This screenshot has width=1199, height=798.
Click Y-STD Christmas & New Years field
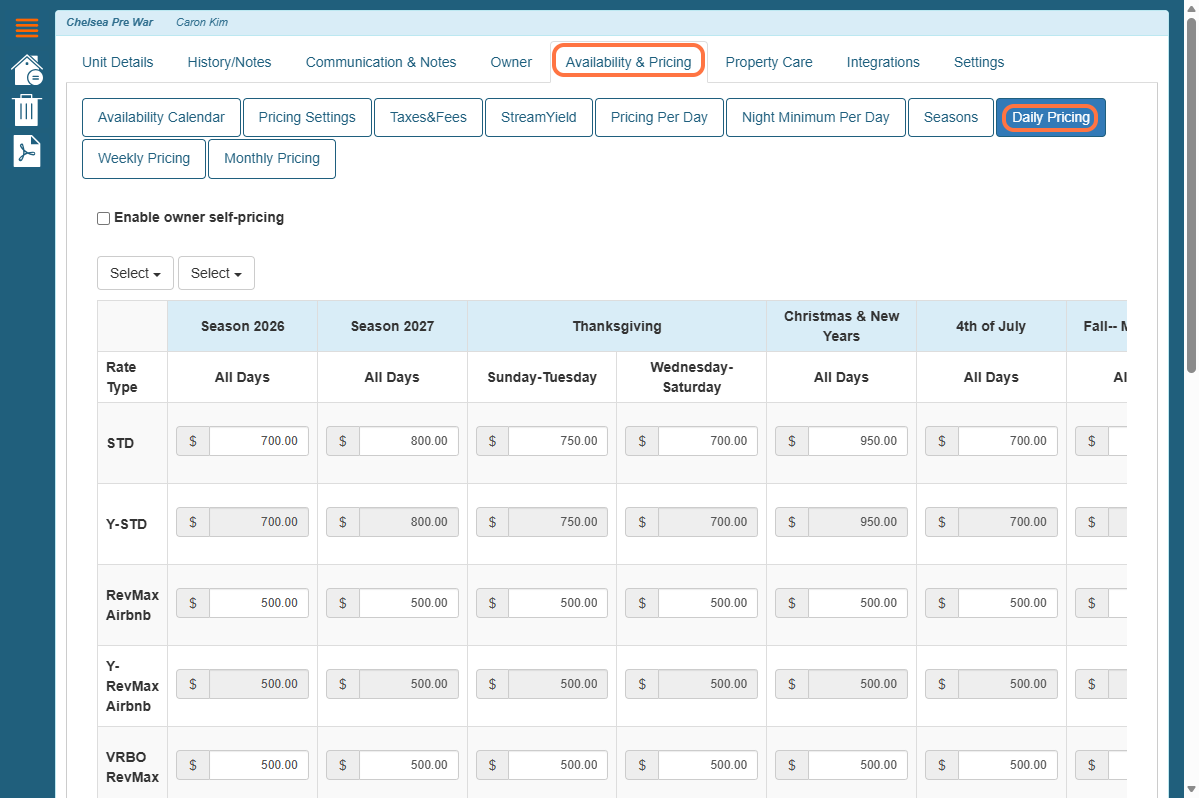pyautogui.click(x=858, y=522)
